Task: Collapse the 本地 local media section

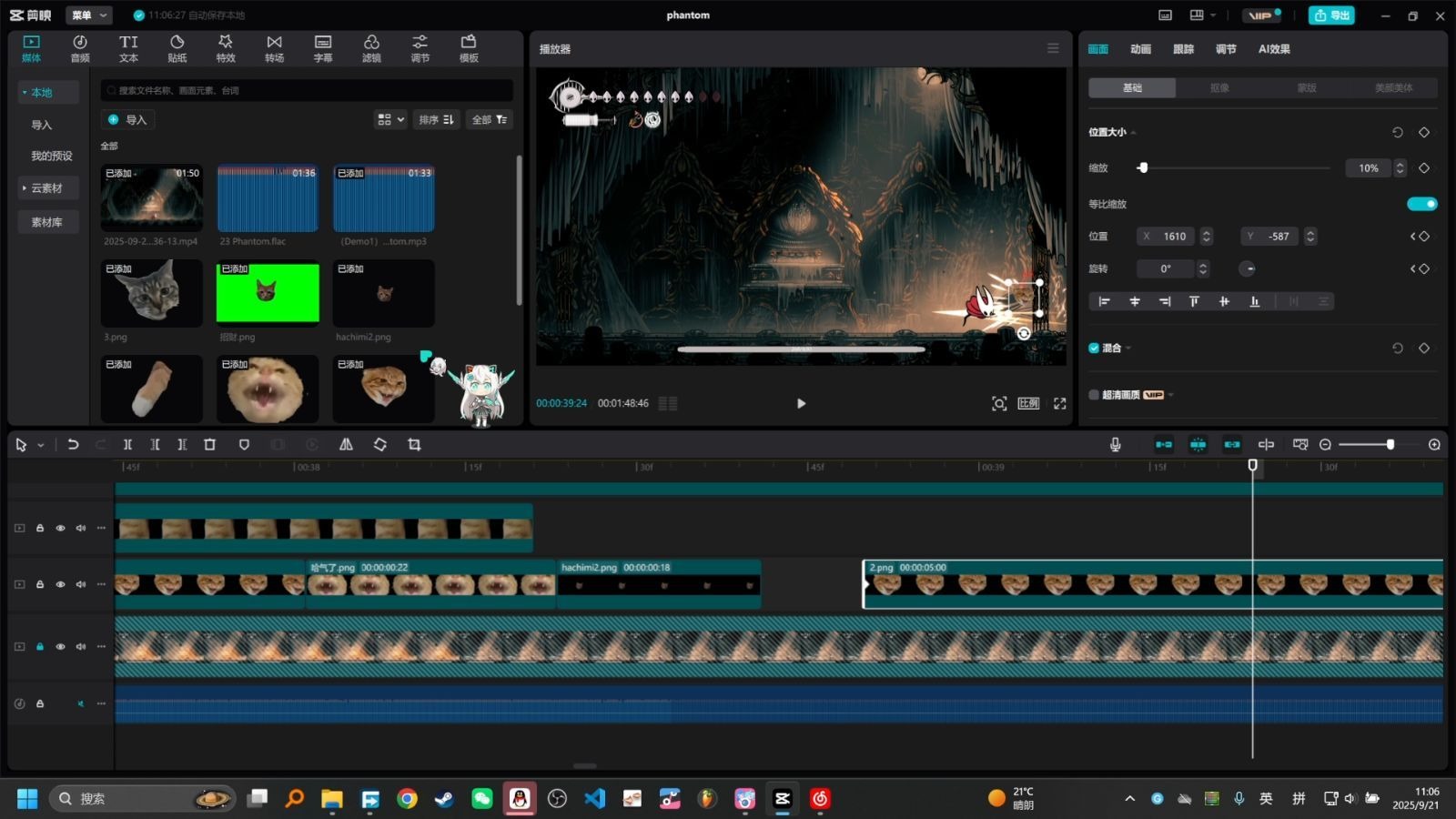Action: click(x=25, y=92)
